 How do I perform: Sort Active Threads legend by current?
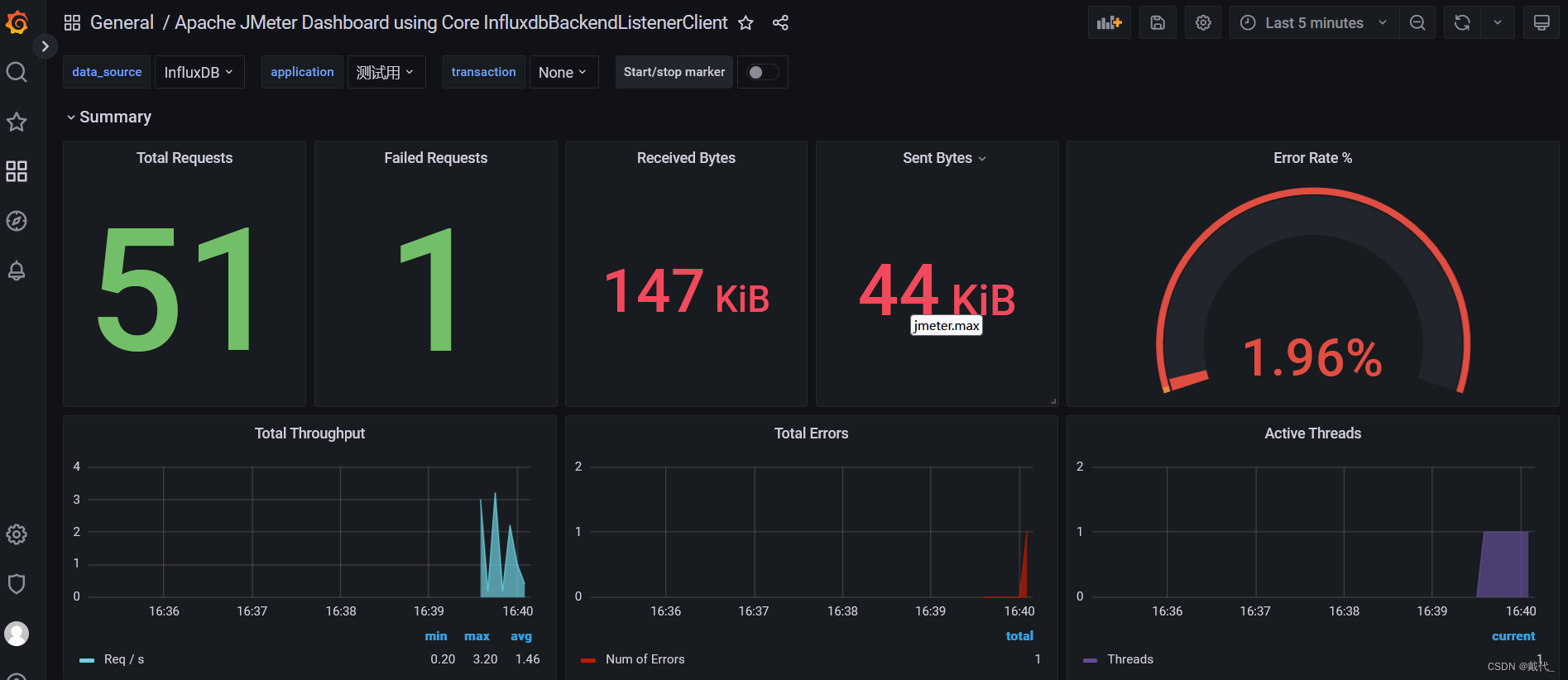[1513, 636]
